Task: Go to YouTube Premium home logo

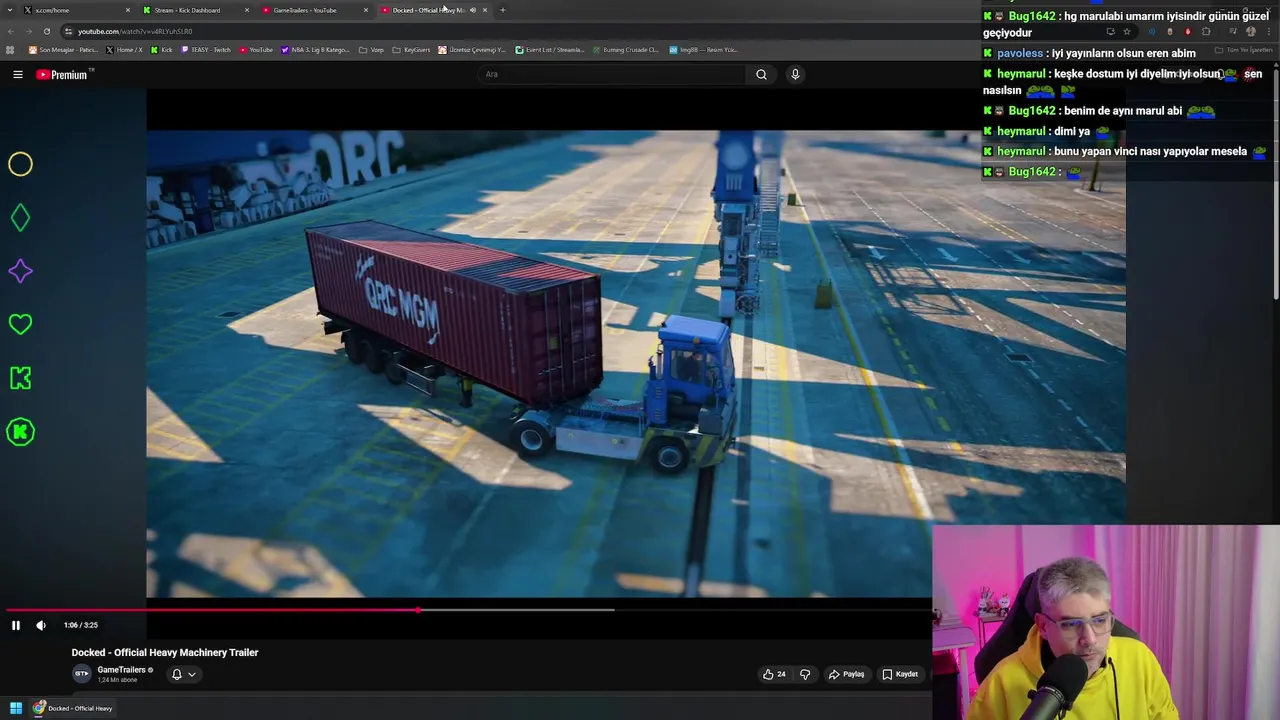Action: 64,74
